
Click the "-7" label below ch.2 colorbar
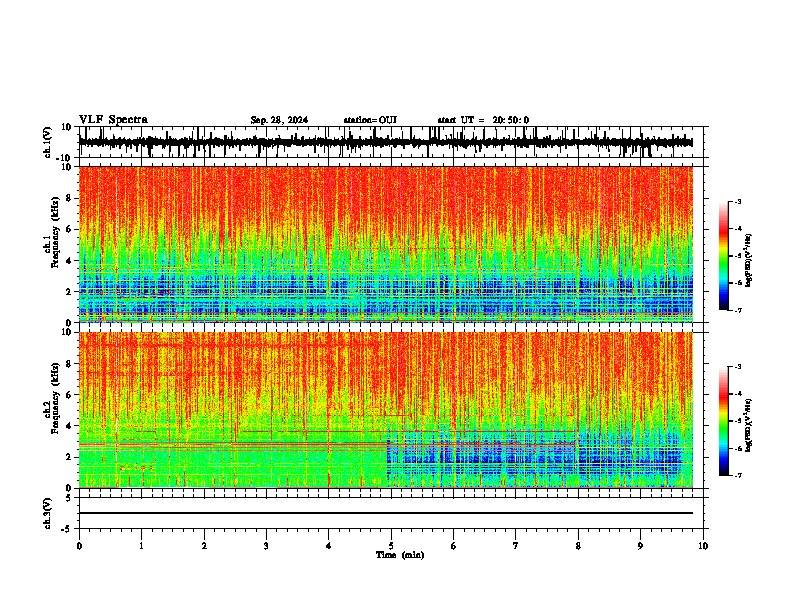click(737, 475)
